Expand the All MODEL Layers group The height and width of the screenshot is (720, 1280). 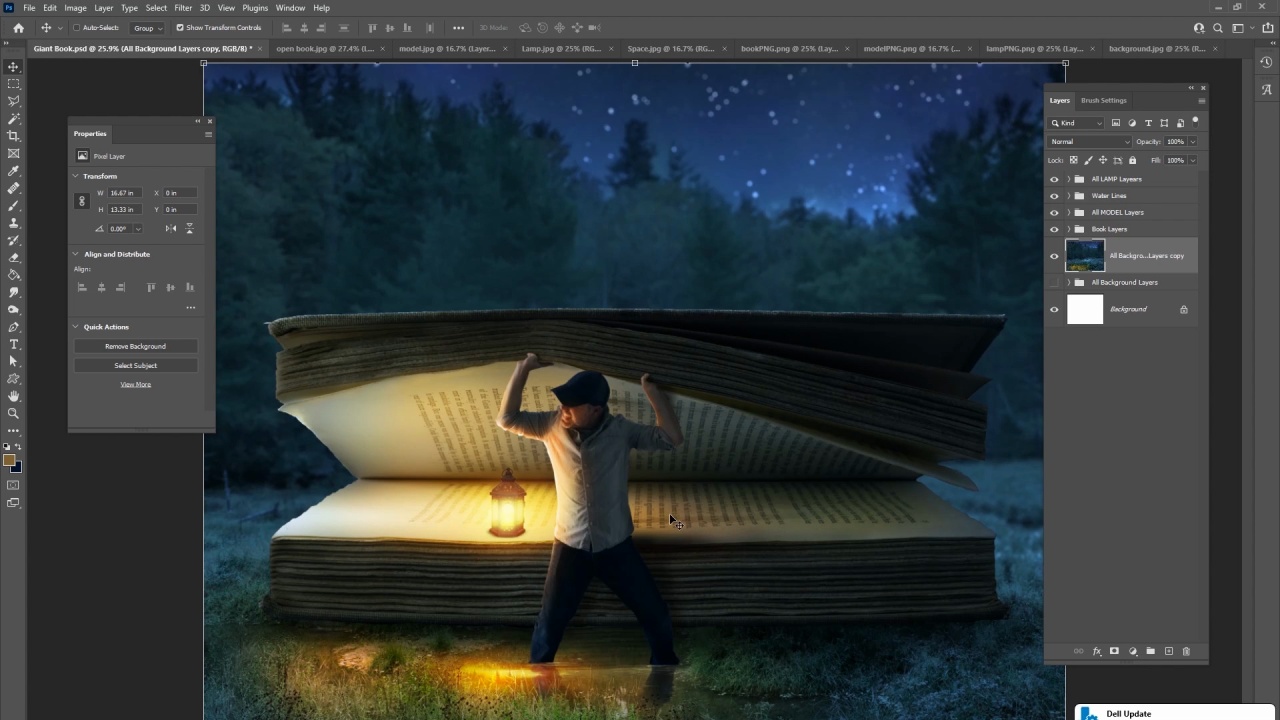1068,213
